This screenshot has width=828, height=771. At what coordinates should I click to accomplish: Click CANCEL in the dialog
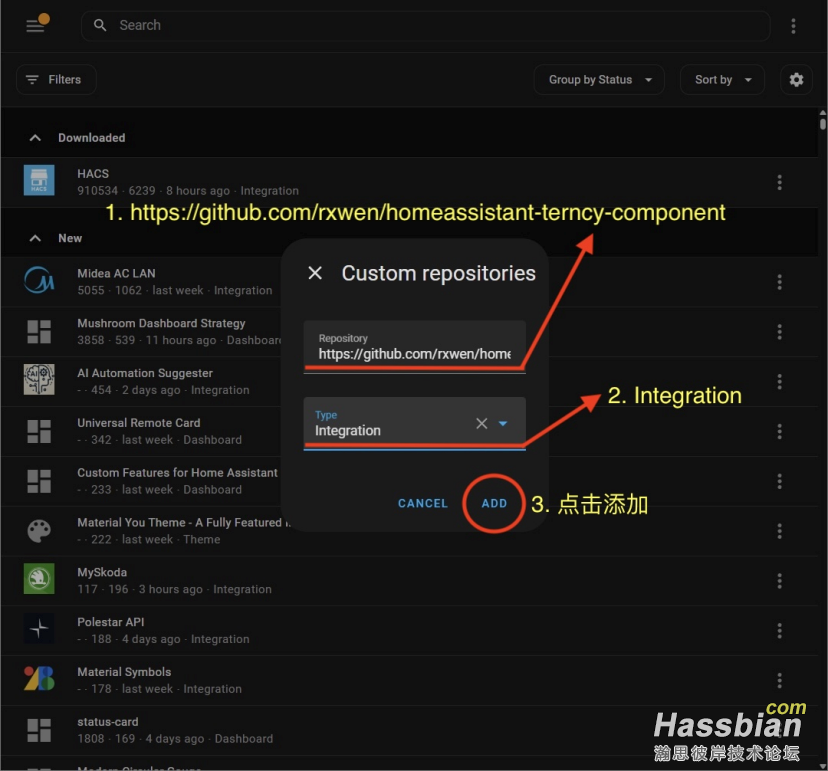[422, 503]
